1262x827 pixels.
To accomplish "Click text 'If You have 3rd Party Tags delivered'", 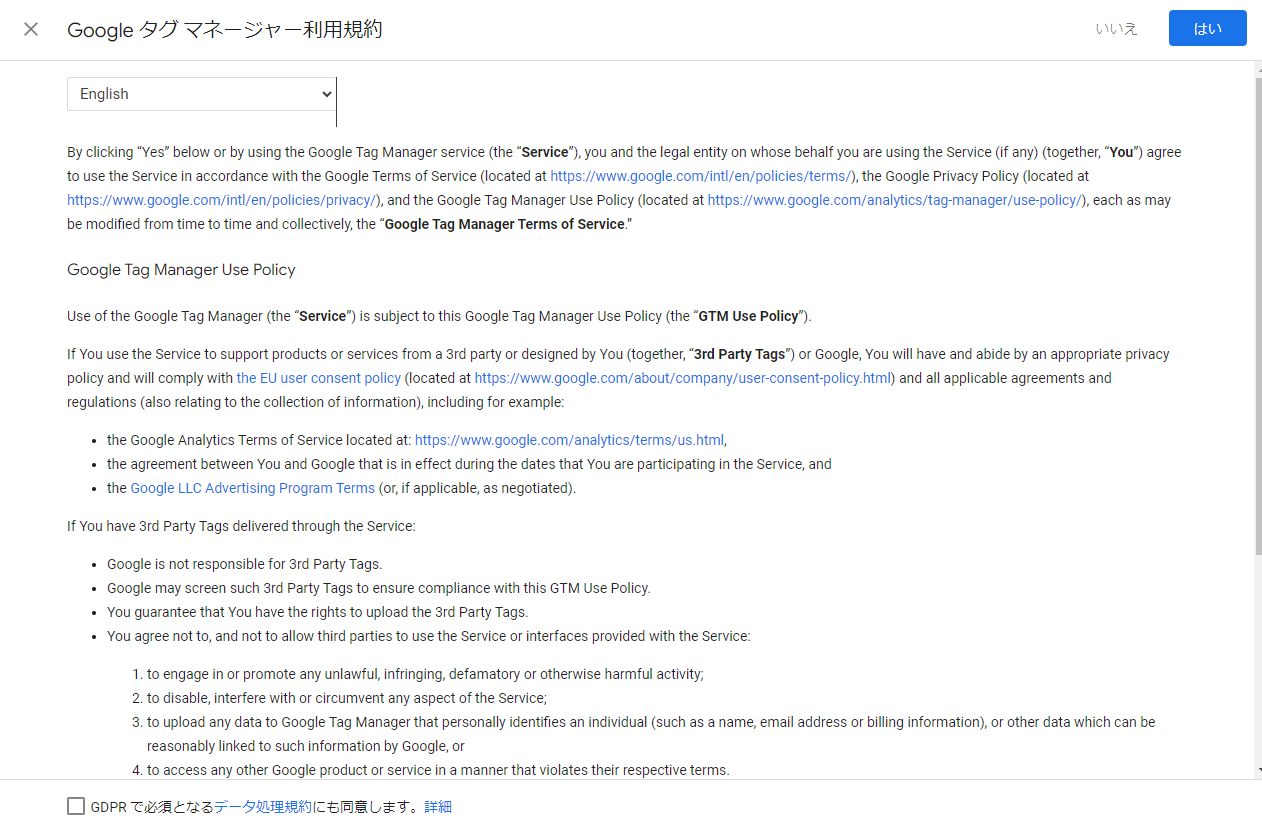I will pos(241,526).
